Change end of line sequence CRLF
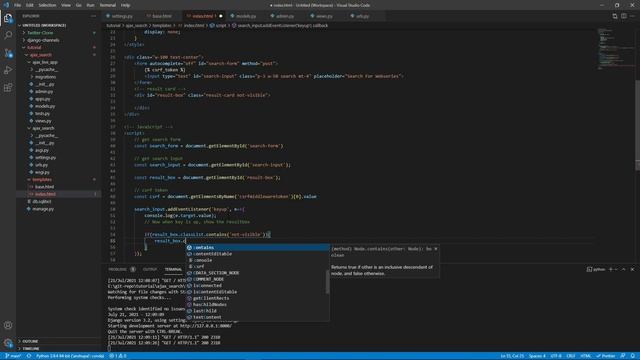640x360 pixels. (x=571, y=356)
